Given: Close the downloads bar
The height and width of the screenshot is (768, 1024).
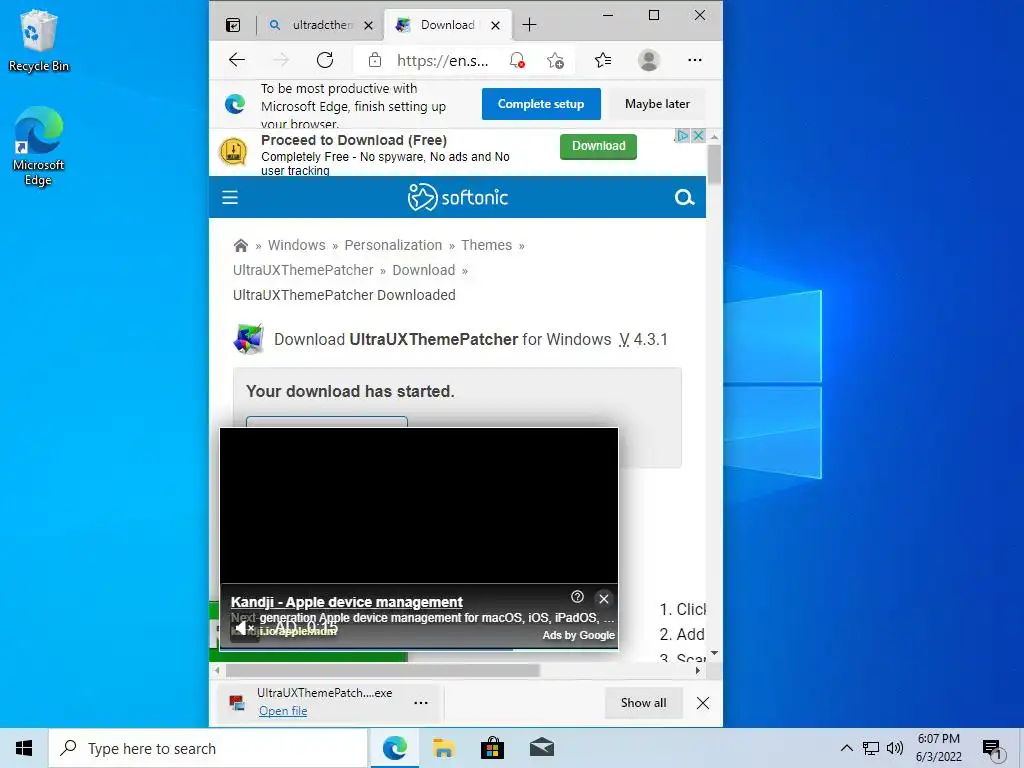Looking at the screenshot, I should pos(703,703).
